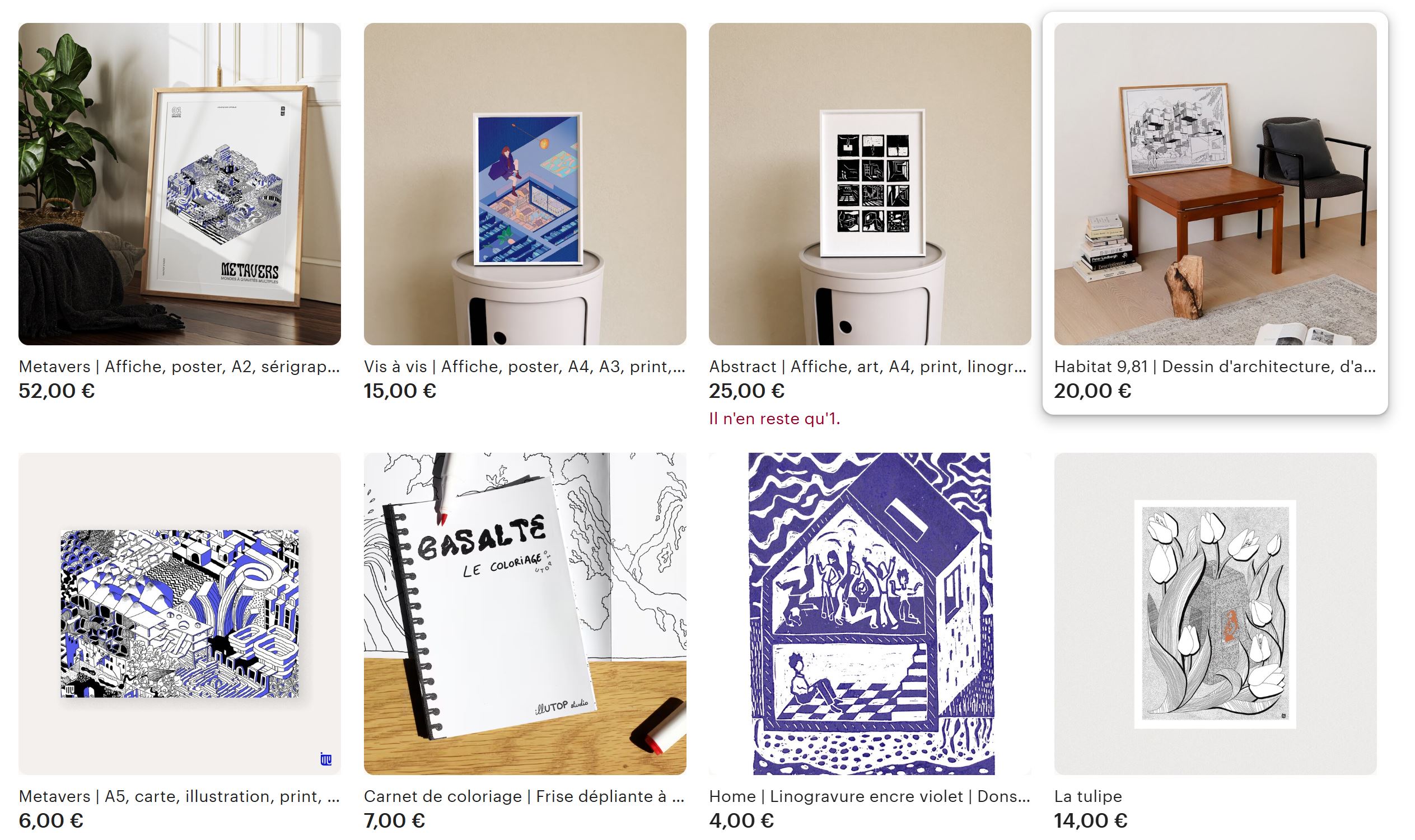View the Abstract linocut print image

(870, 184)
